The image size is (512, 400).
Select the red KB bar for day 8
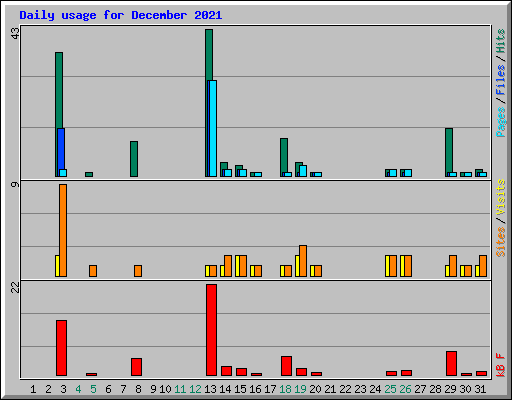click(136, 367)
